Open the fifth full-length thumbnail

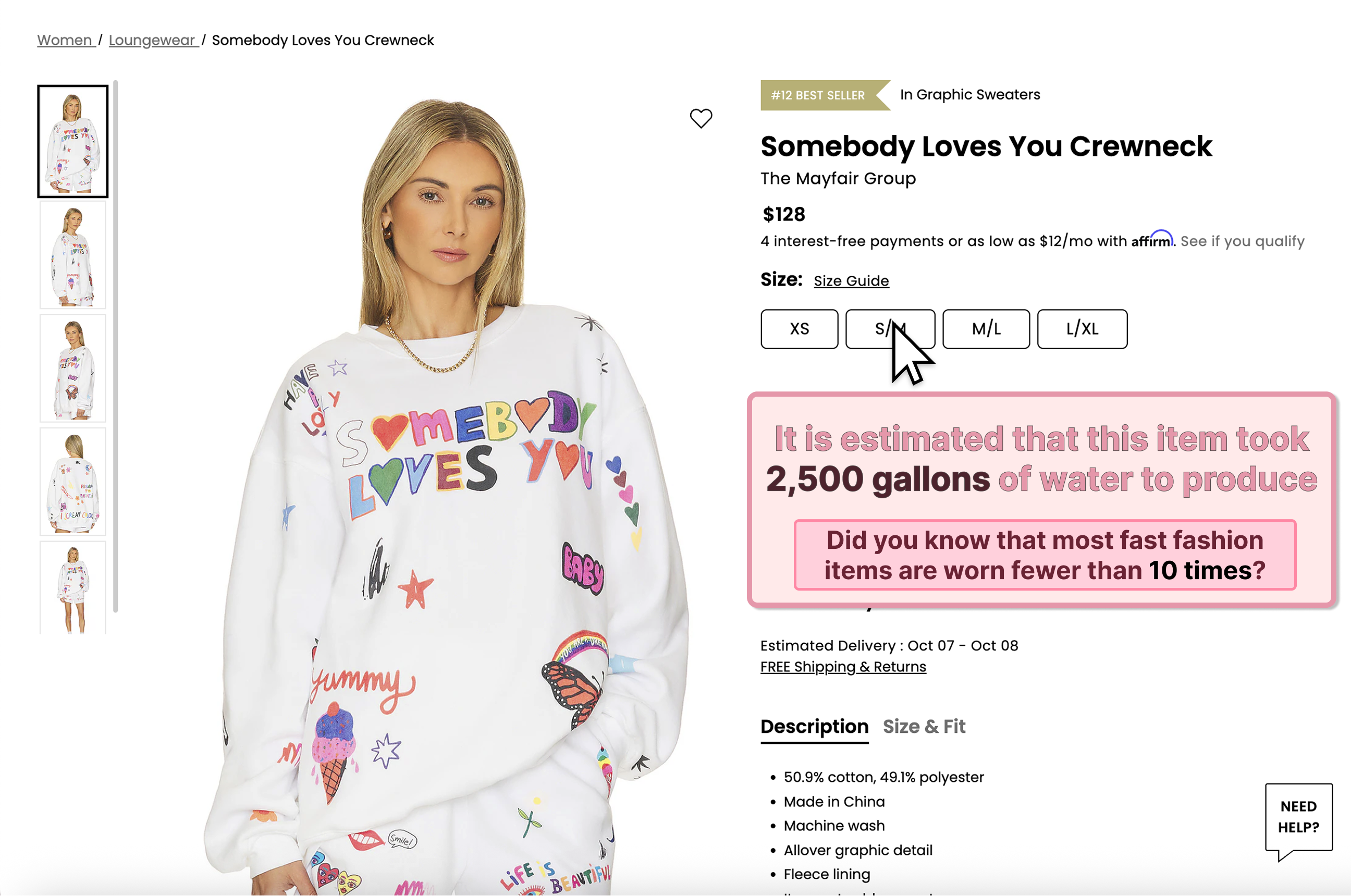click(73, 588)
